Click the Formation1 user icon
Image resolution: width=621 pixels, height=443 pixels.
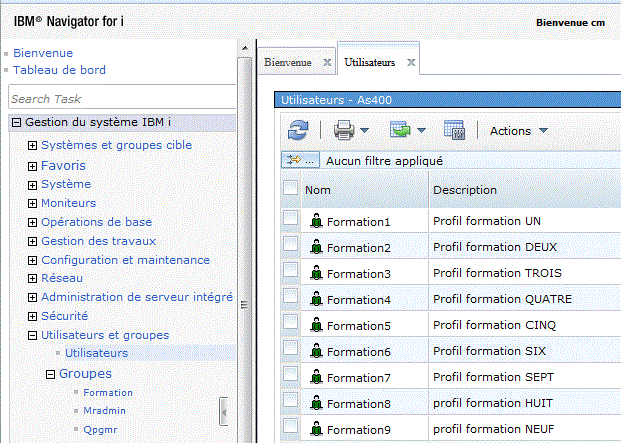pos(316,221)
